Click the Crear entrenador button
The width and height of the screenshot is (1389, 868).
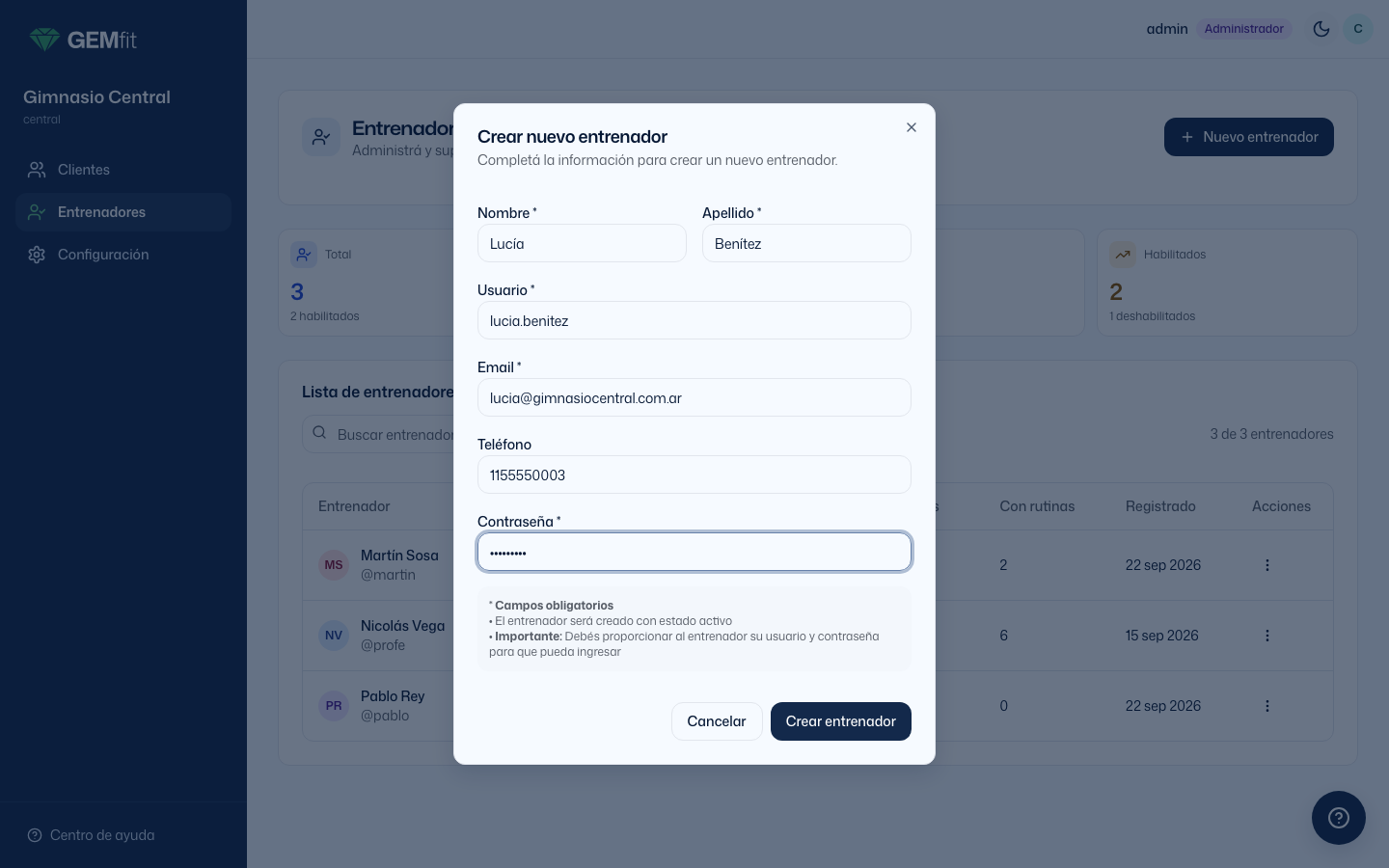pos(841,721)
